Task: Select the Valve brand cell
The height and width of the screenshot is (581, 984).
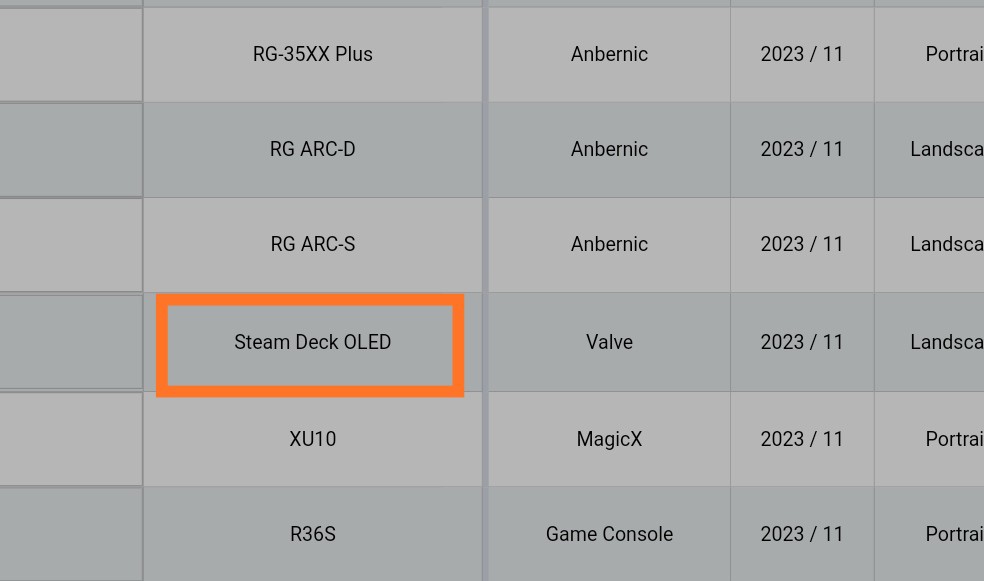Action: pos(609,342)
